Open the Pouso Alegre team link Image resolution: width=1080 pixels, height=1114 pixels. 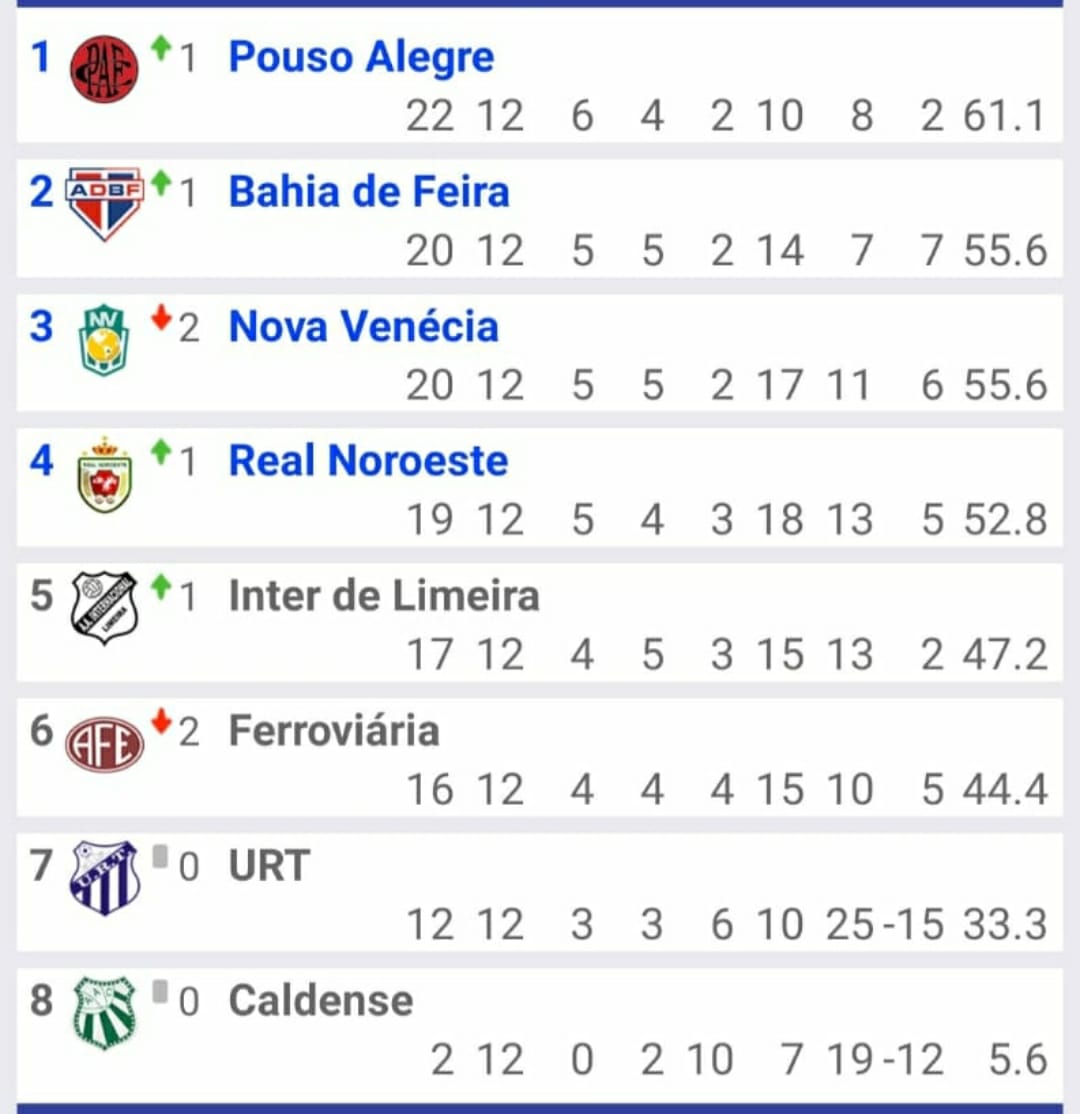(x=361, y=57)
